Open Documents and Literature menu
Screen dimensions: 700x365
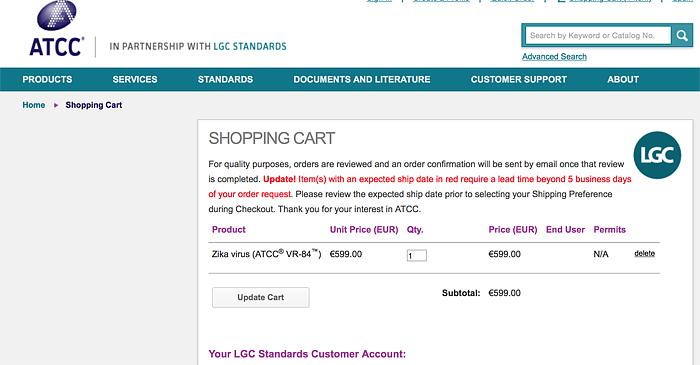click(362, 79)
